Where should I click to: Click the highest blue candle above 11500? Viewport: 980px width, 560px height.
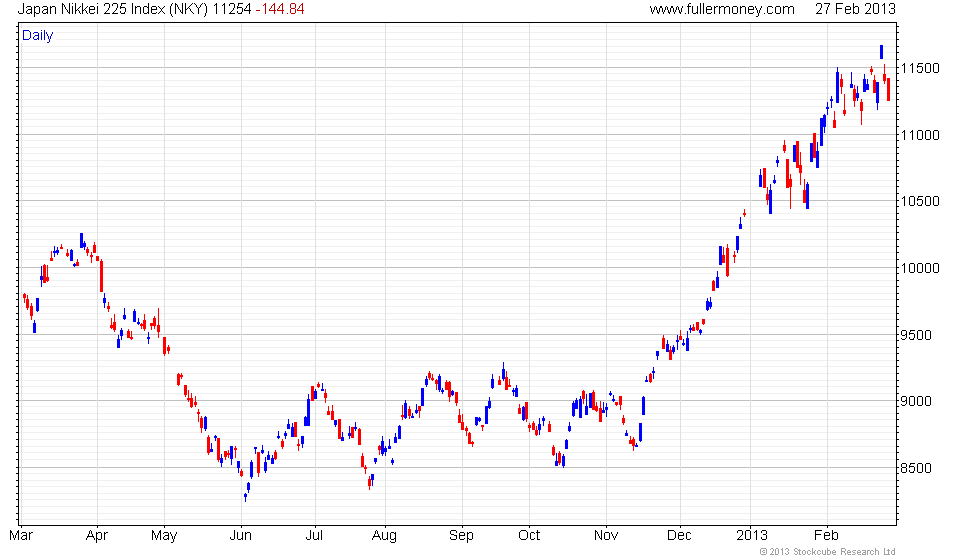tap(881, 52)
